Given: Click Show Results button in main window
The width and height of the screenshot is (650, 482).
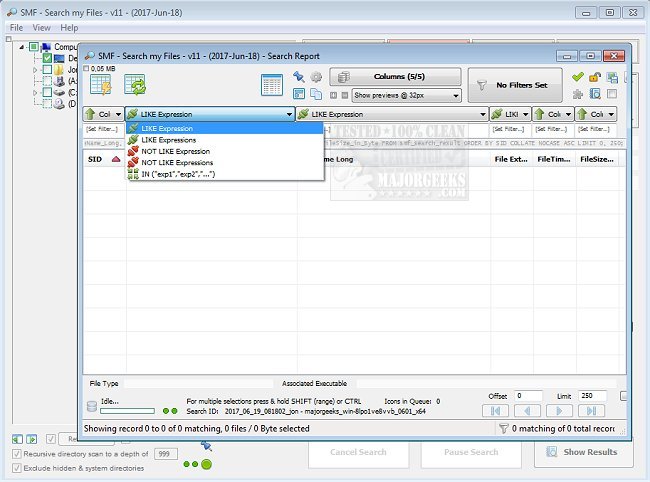Looking at the screenshot, I should [584, 452].
